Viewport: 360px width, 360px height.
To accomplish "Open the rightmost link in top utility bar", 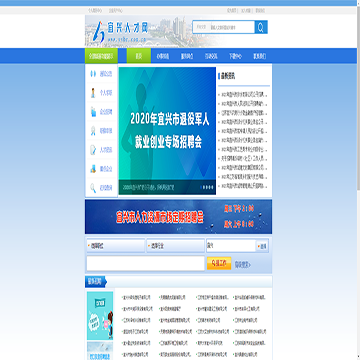I will point(260,11).
